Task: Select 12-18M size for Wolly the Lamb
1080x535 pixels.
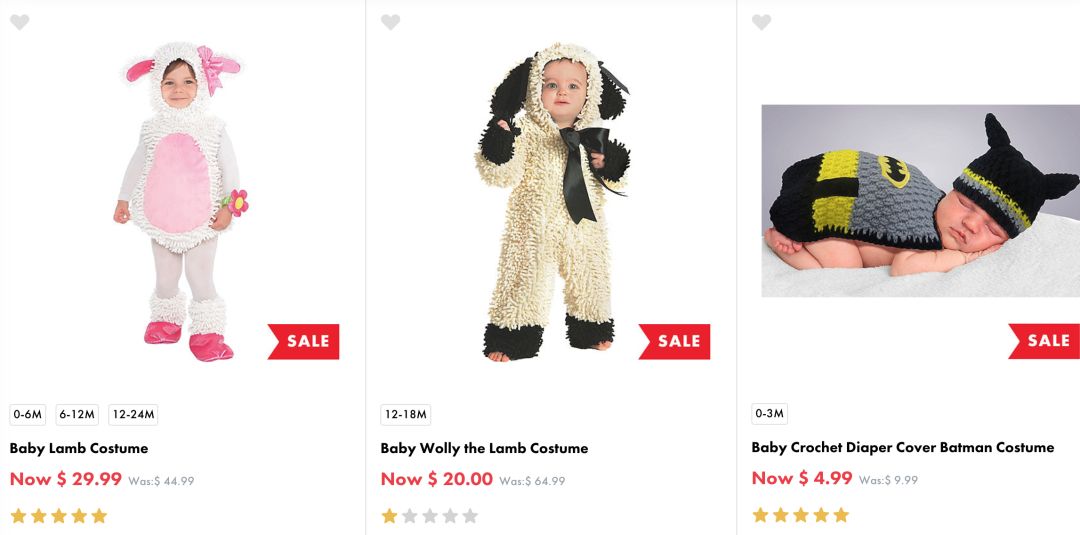Action: pyautogui.click(x=405, y=415)
